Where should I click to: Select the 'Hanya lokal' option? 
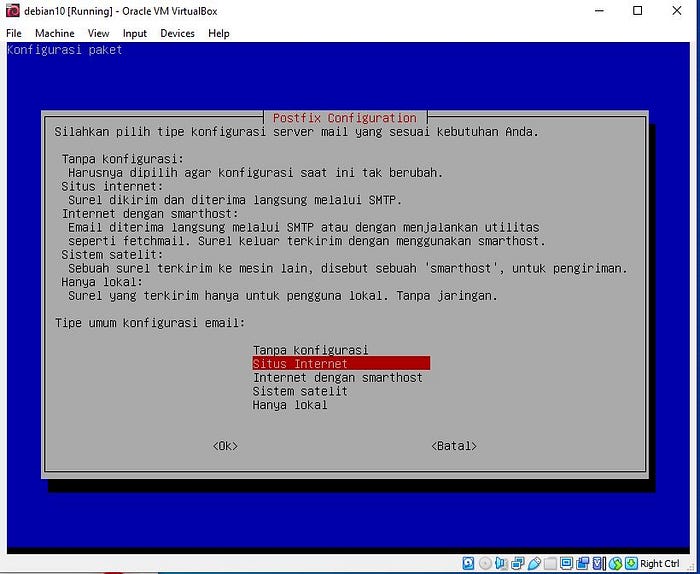[x=290, y=405]
